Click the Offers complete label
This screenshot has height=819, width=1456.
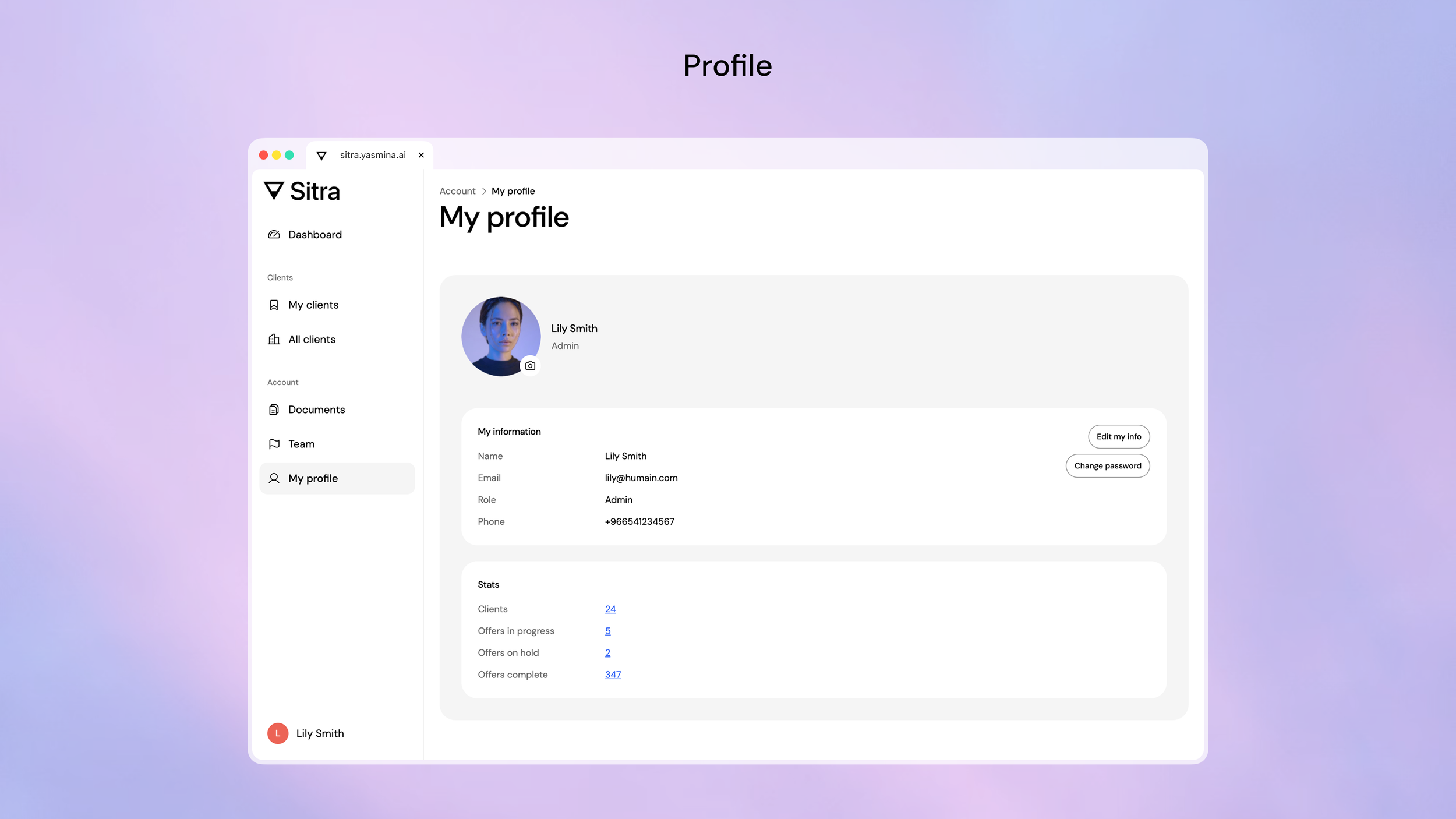pos(513,675)
